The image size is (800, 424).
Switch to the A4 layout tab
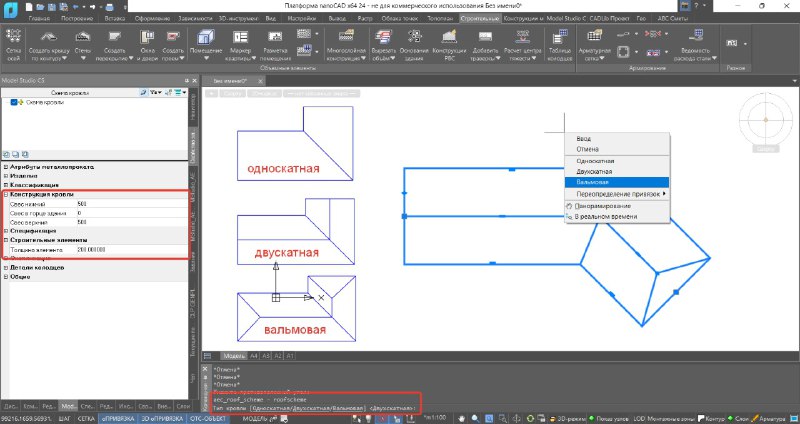point(254,356)
